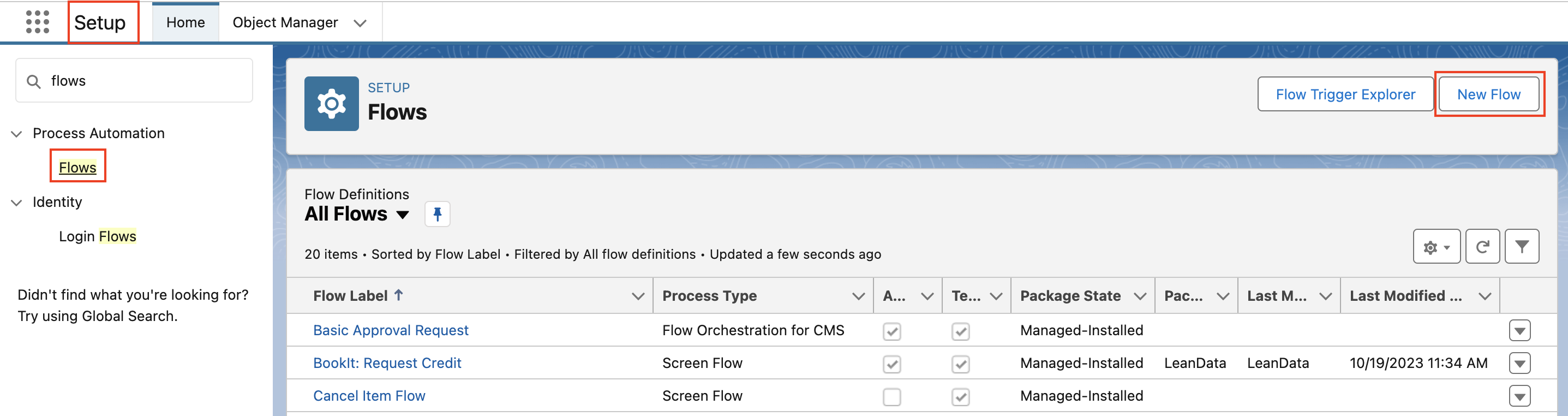This screenshot has width=1568, height=416.
Task: Sort by the Flow Label column header
Action: (351, 296)
